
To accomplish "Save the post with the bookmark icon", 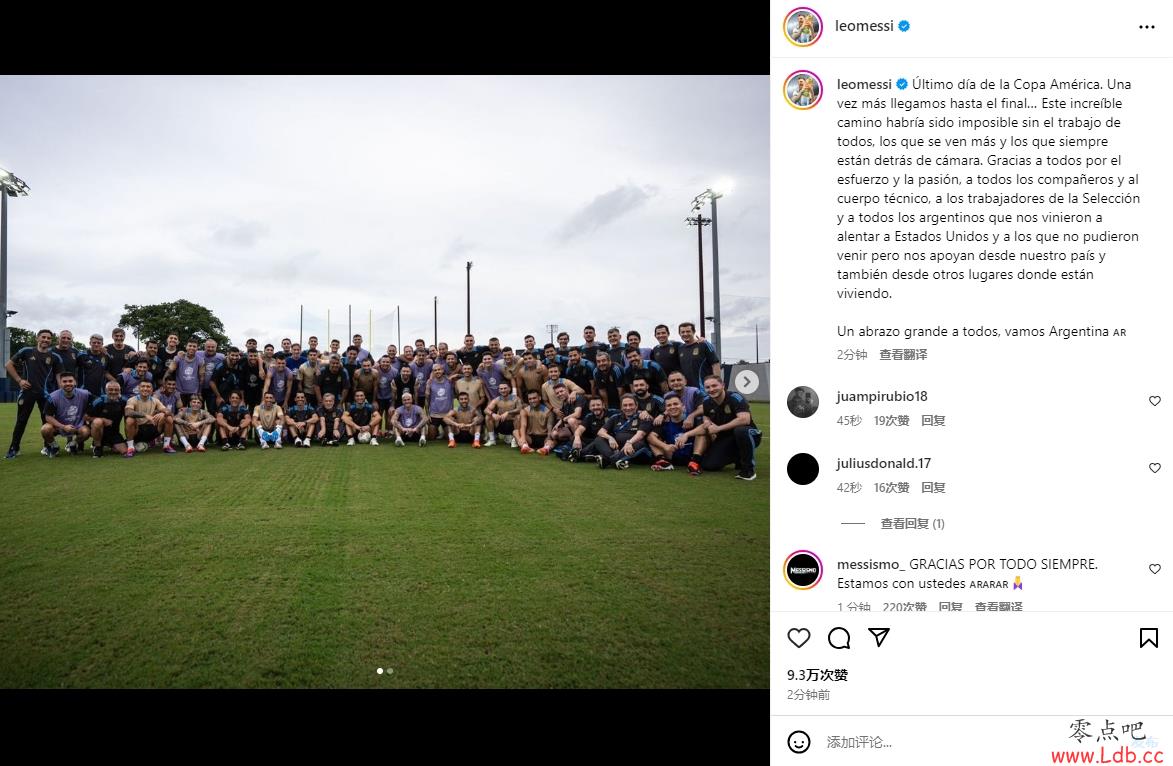I will [x=1149, y=638].
